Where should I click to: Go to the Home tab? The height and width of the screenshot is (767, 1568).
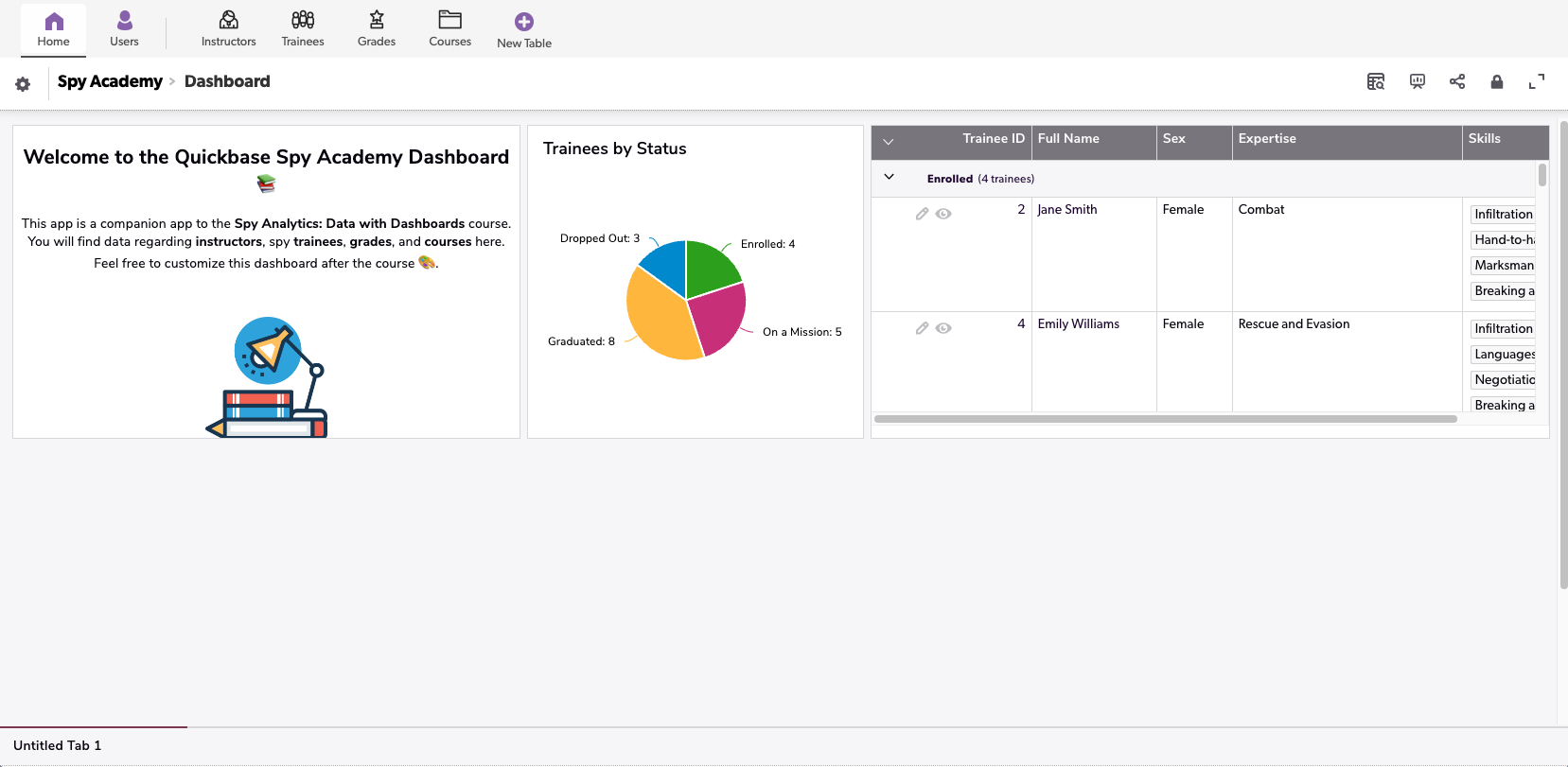(54, 28)
